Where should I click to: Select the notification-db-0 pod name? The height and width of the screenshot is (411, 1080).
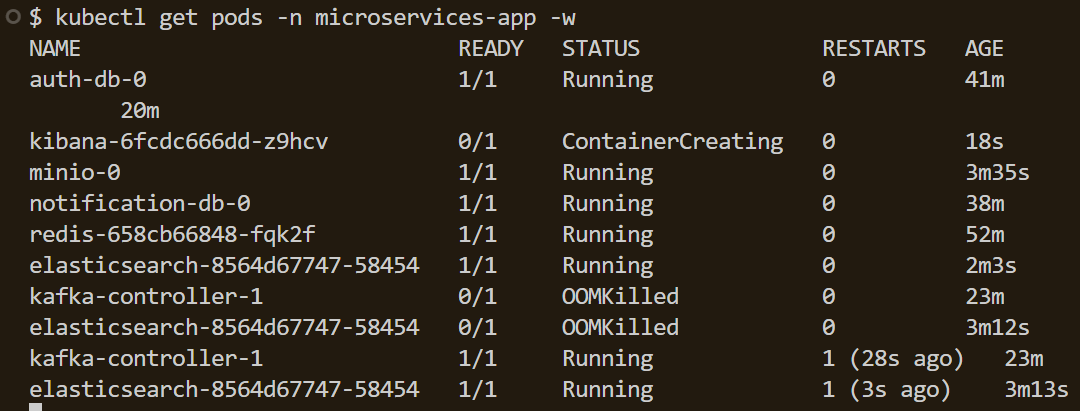(x=140, y=203)
